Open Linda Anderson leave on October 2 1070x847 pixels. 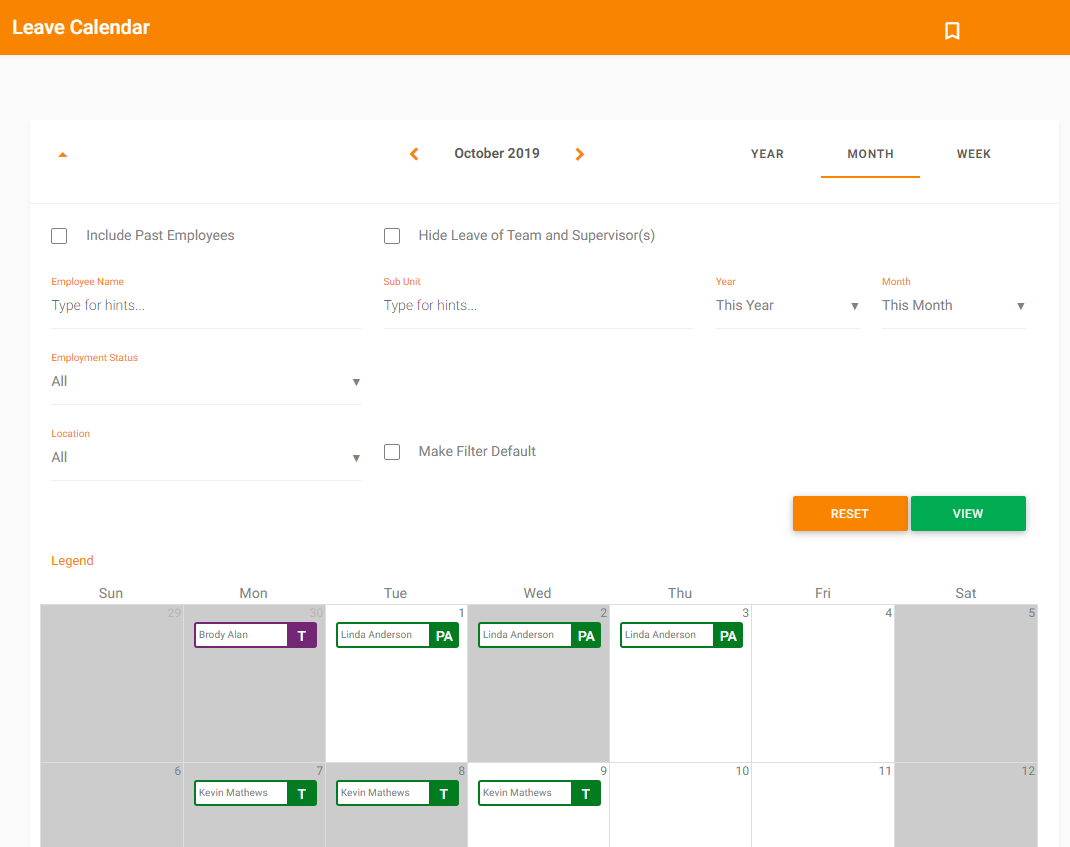coord(539,635)
